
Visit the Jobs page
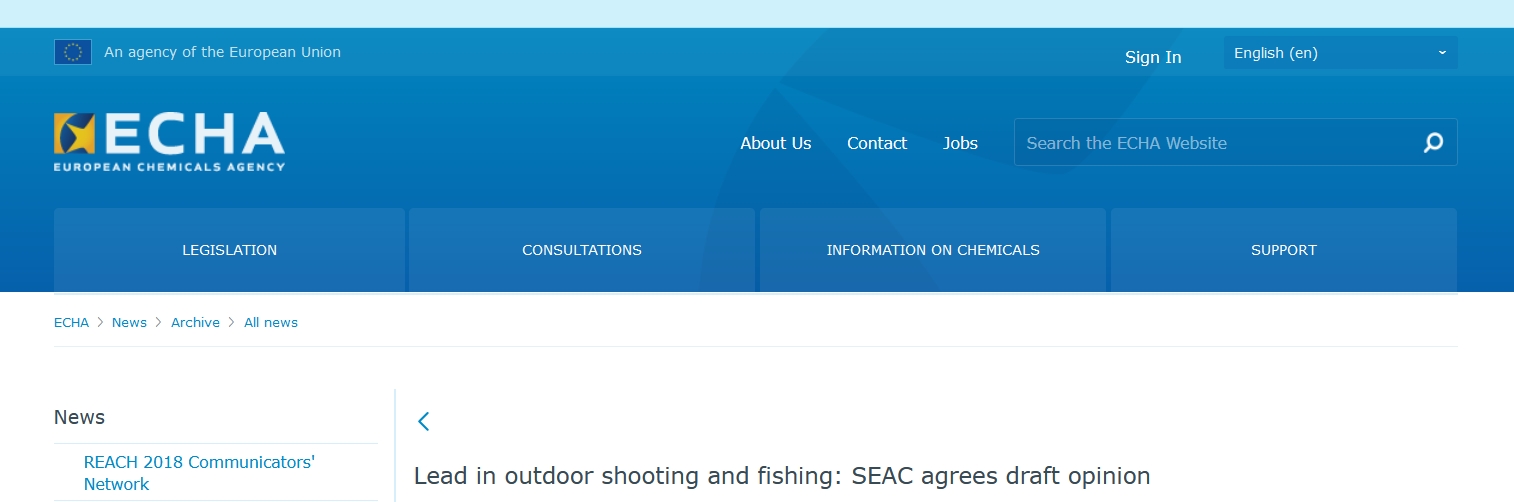[960, 143]
